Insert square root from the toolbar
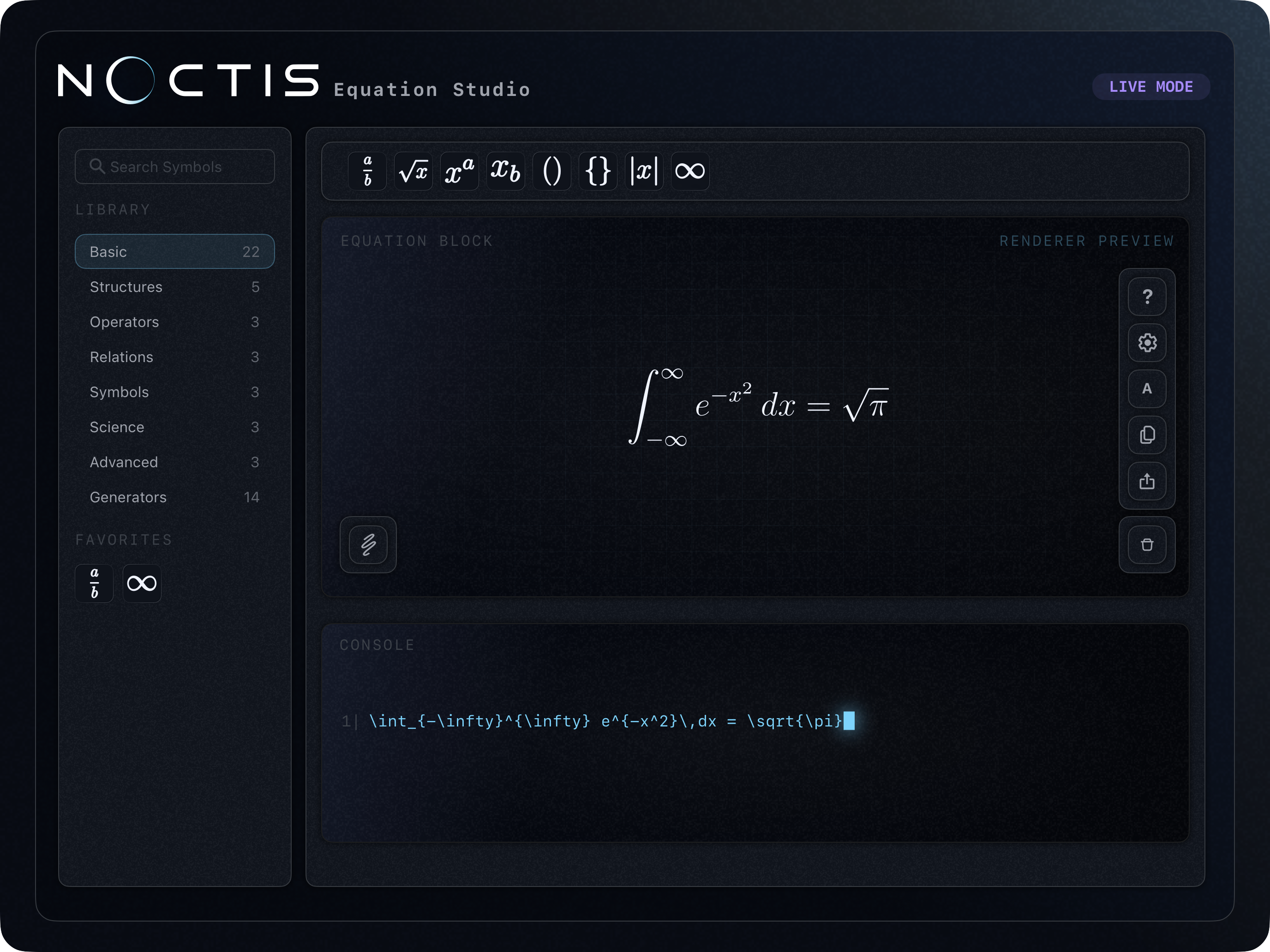The width and height of the screenshot is (1270, 952). pyautogui.click(x=413, y=171)
